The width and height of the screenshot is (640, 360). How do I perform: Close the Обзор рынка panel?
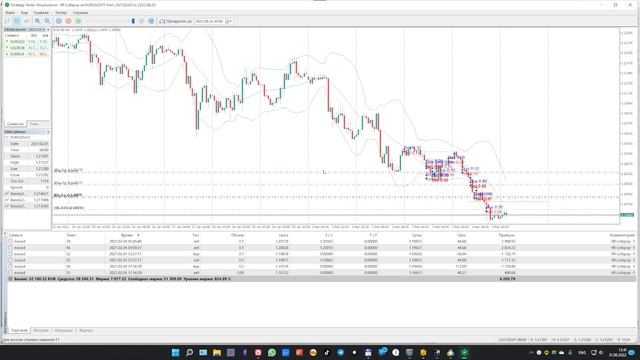point(48,30)
